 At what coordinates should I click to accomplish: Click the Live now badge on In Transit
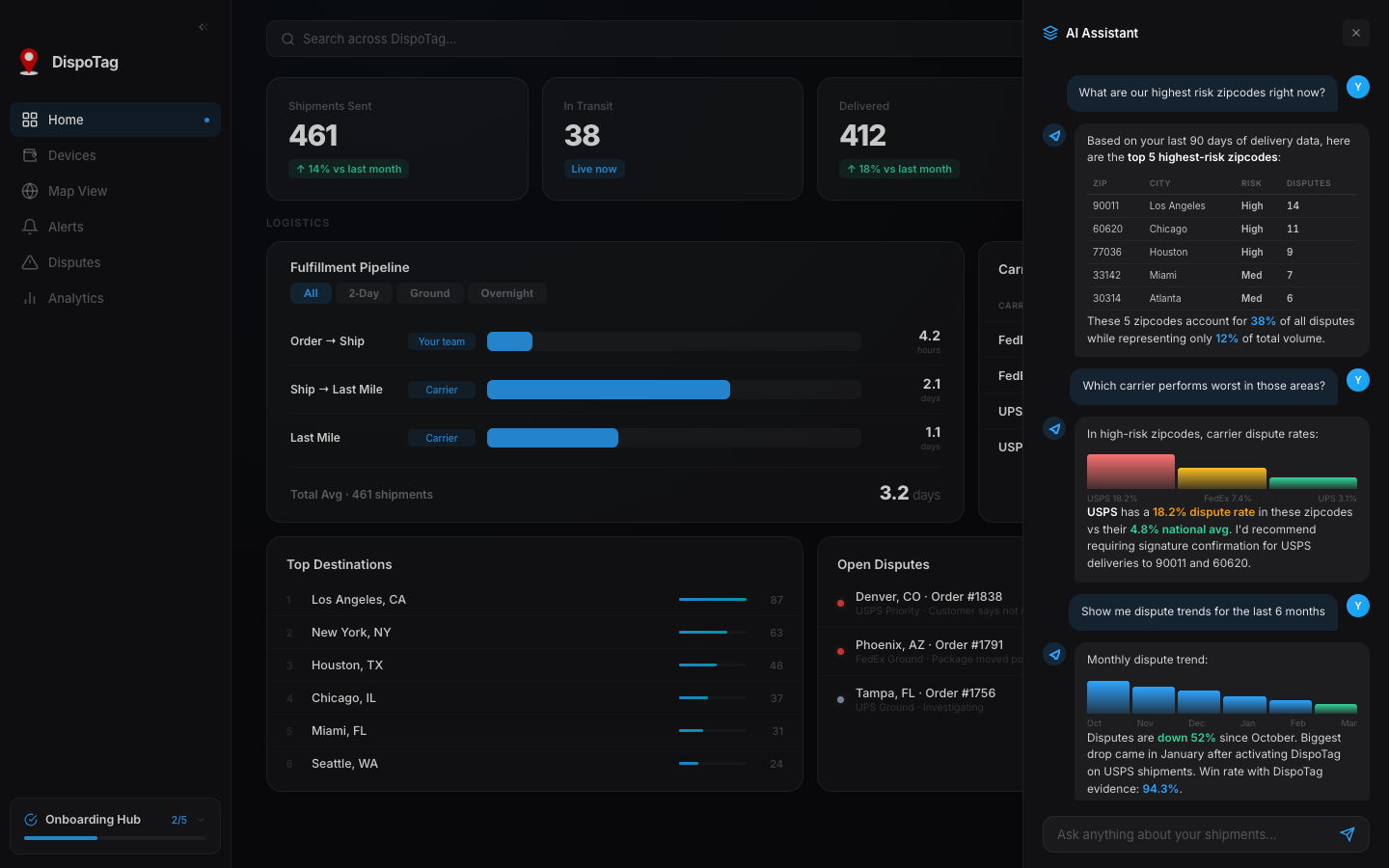pyautogui.click(x=593, y=168)
